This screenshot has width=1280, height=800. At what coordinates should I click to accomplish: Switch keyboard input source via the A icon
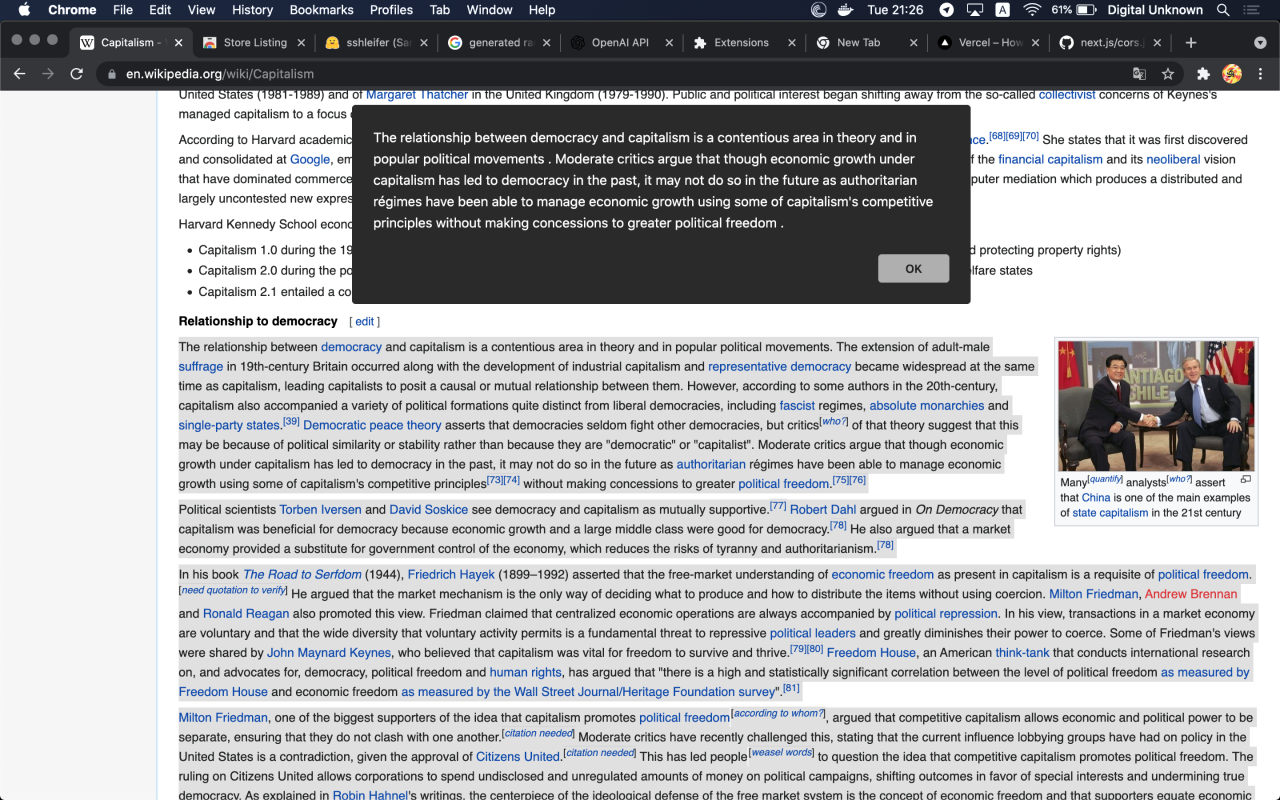pos(1003,10)
